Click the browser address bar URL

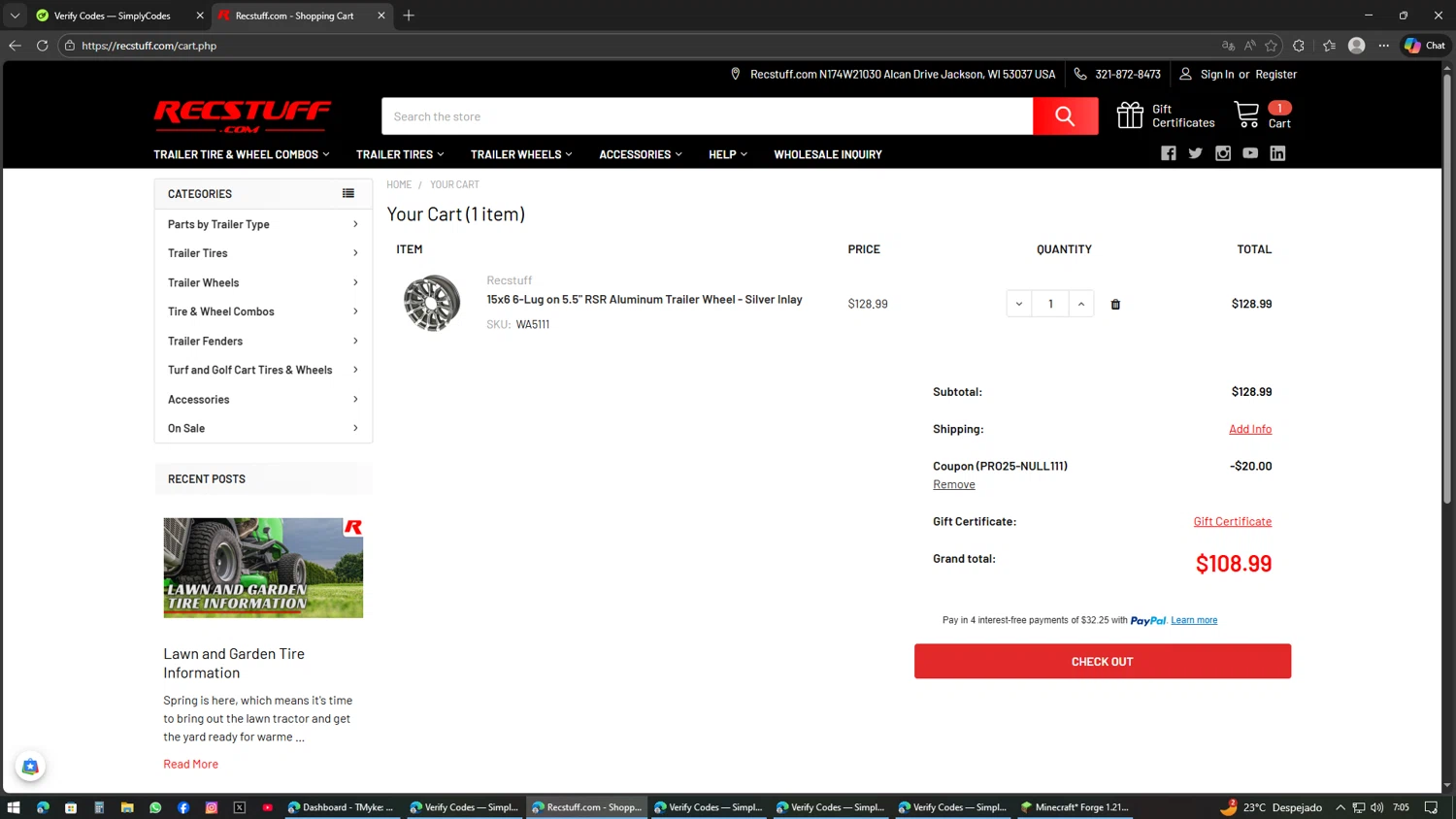click(x=149, y=46)
